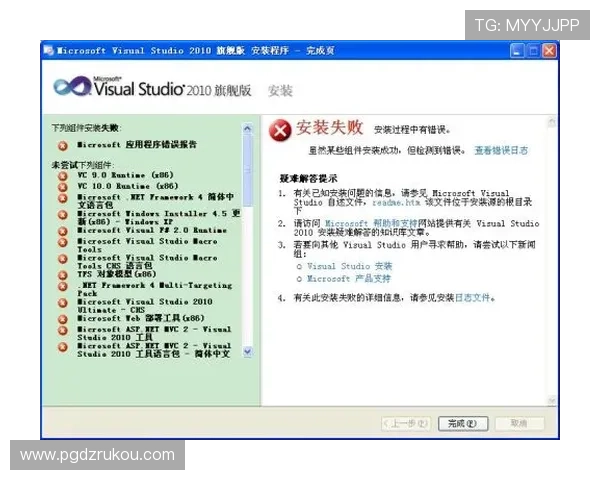Click error icon beside Visual Studio 2010 Ultimate - CHS

point(63,302)
